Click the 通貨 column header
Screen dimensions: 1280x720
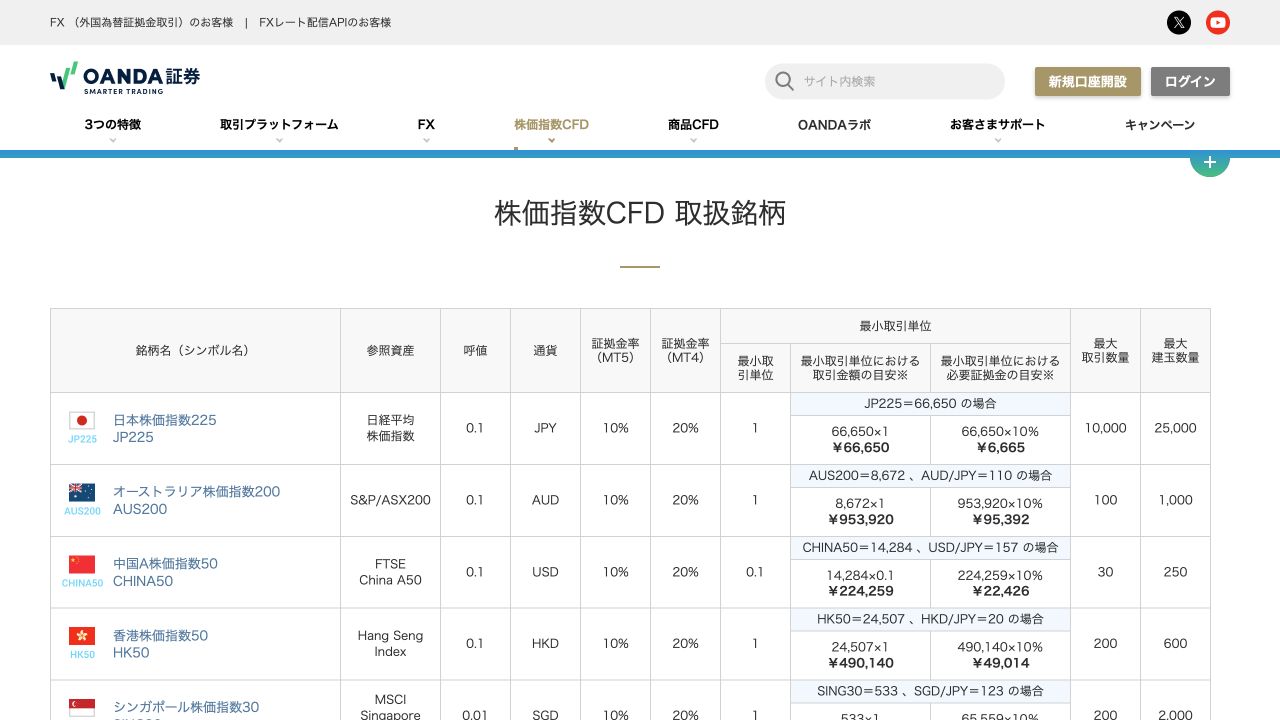(545, 351)
